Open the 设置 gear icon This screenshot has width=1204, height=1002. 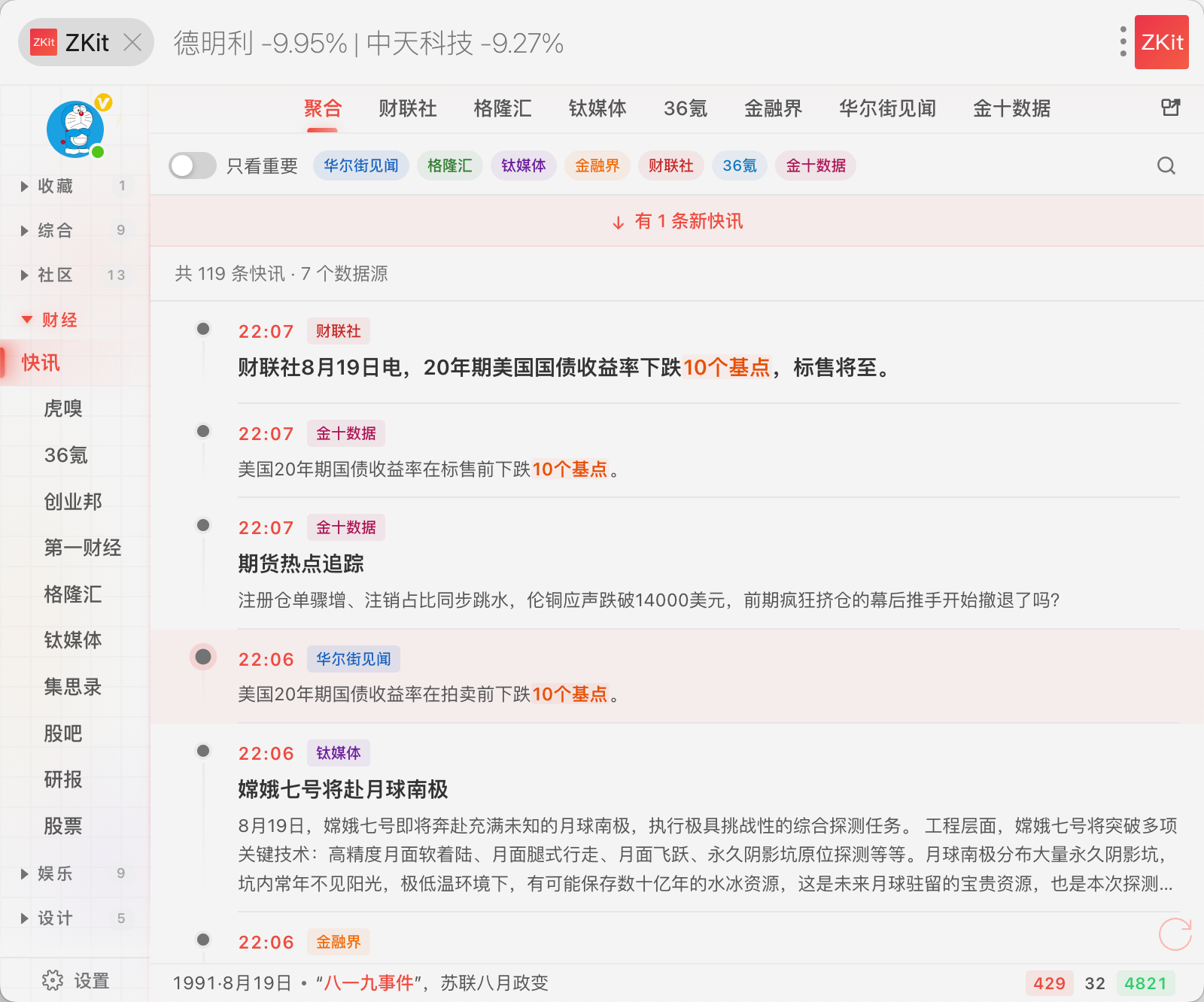pos(53,980)
